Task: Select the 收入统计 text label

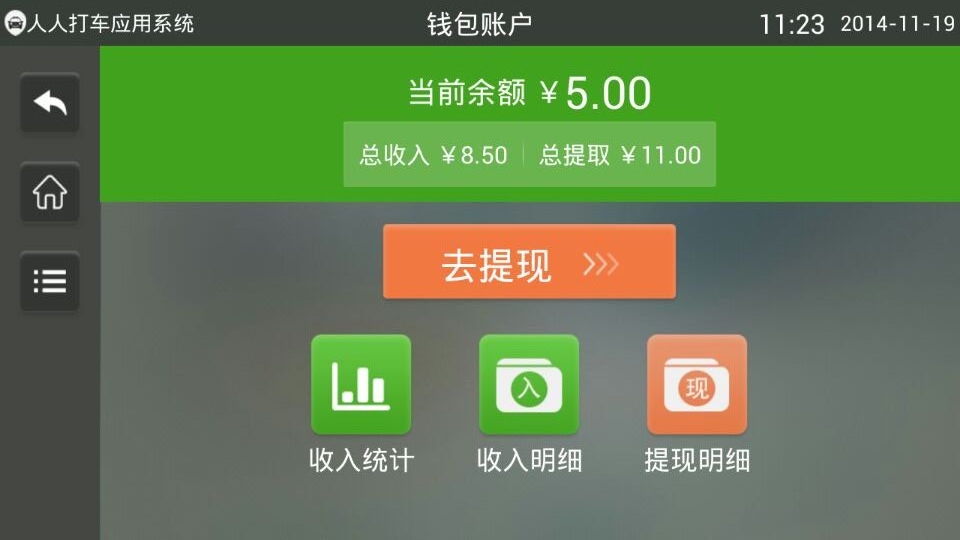Action: pos(361,460)
